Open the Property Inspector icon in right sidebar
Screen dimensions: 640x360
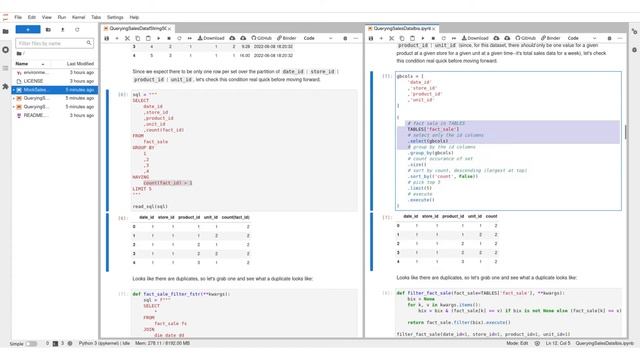pyautogui.click(x=634, y=31)
